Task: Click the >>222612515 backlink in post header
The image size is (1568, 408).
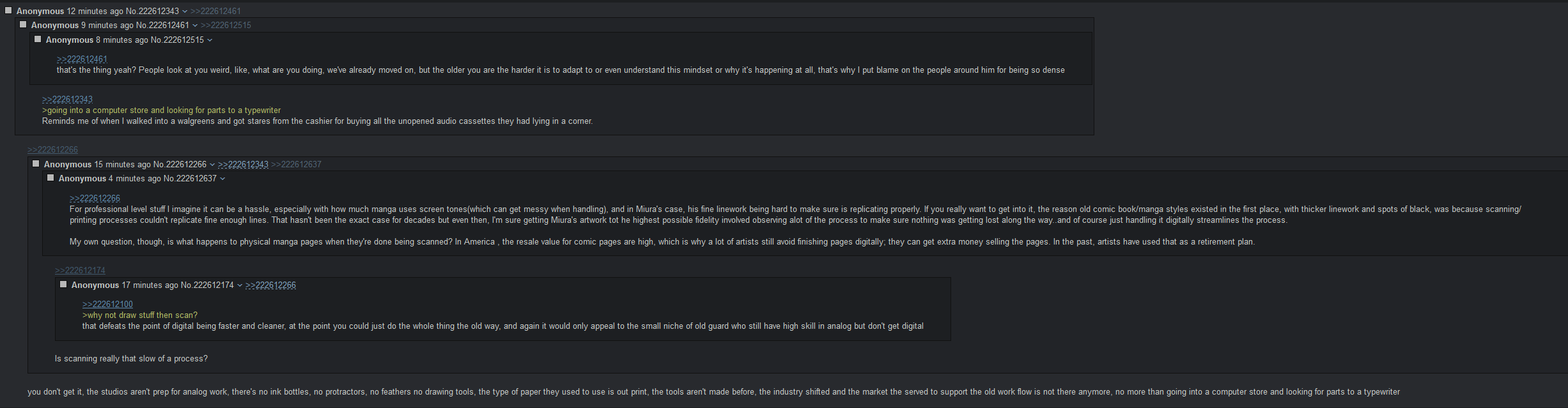Action: [226, 25]
